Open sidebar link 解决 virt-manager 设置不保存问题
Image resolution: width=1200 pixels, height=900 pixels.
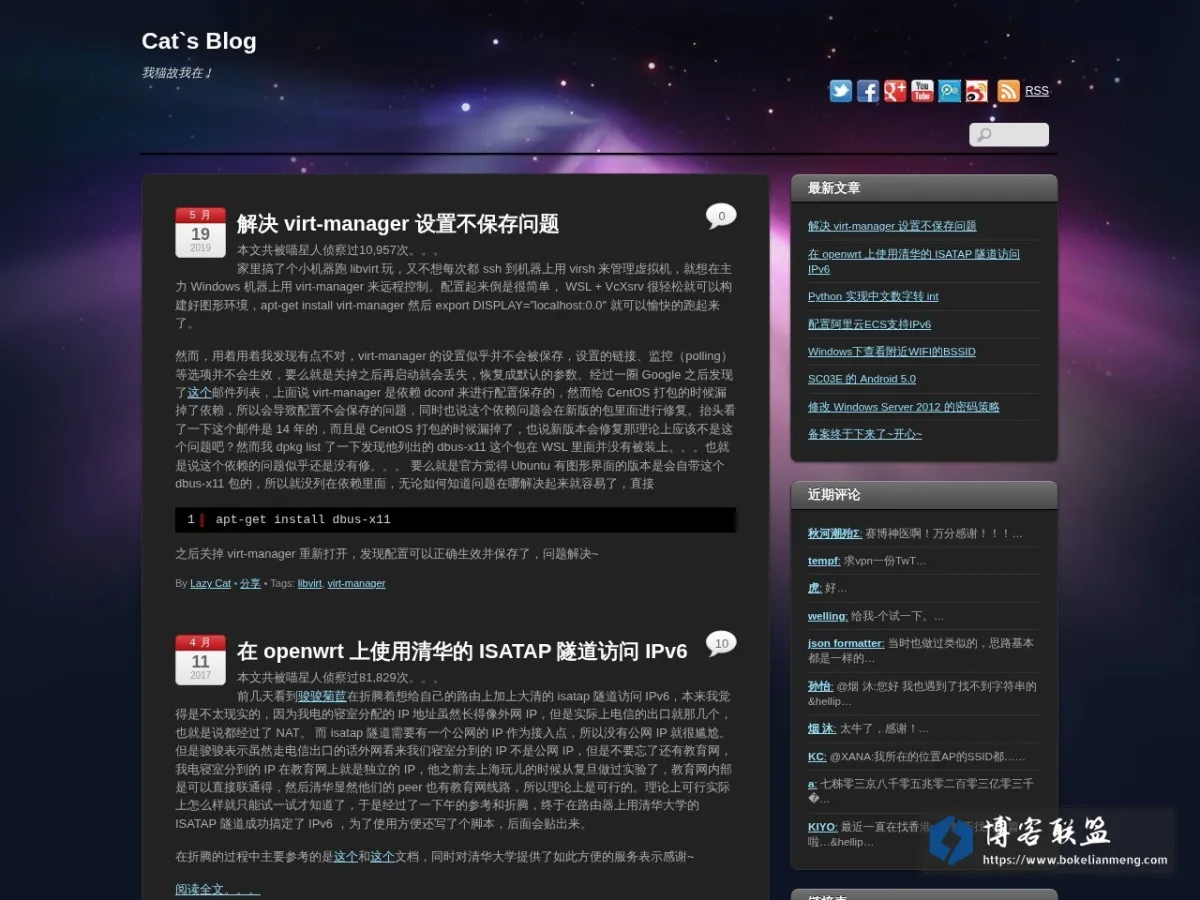click(x=892, y=226)
